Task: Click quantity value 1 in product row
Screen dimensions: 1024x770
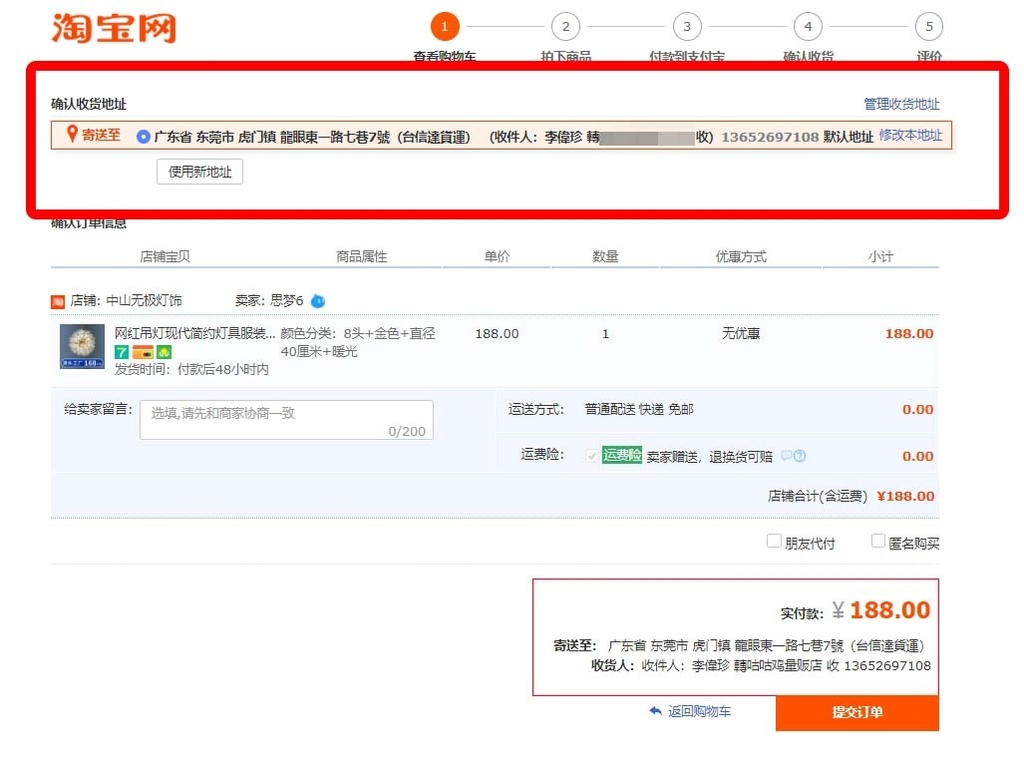Action: pyautogui.click(x=605, y=334)
